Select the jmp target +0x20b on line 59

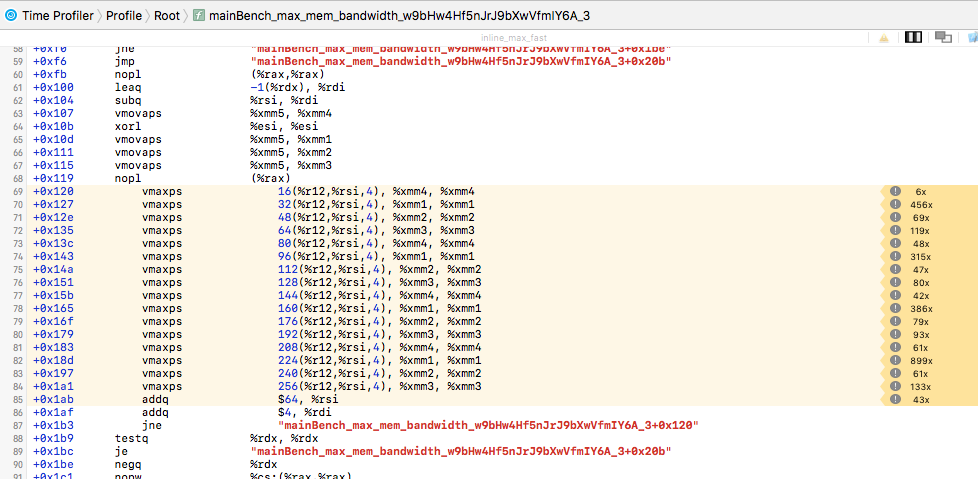[460, 62]
